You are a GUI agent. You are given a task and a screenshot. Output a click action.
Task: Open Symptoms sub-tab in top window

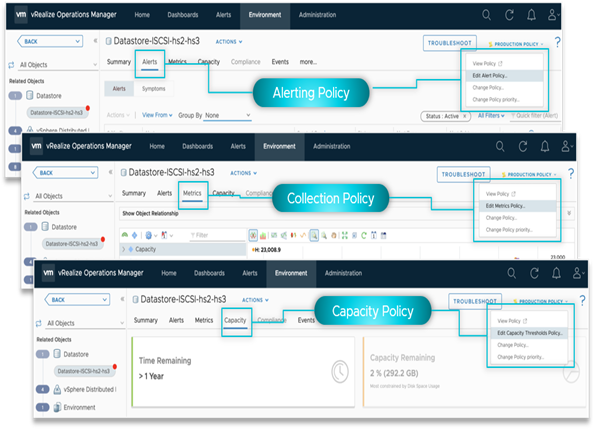coord(153,89)
